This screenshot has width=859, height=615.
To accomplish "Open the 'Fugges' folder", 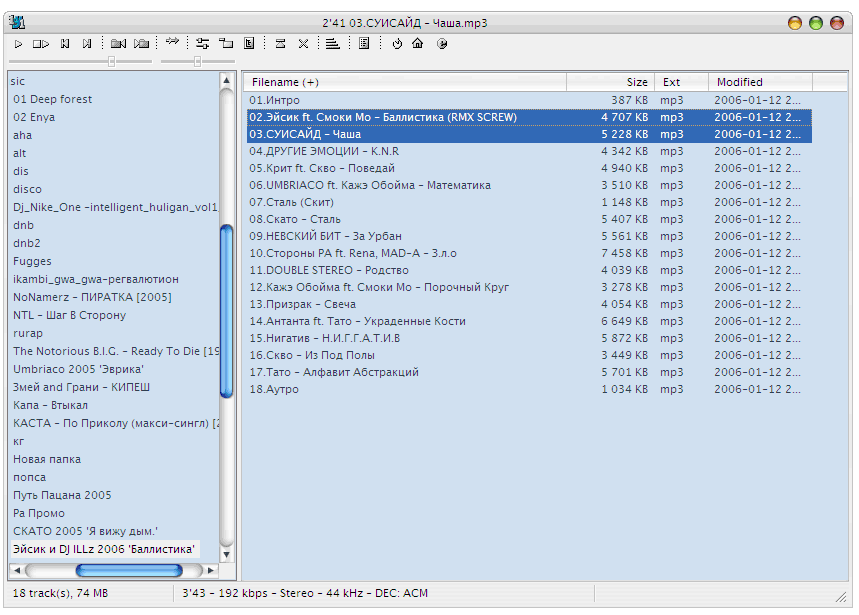I will point(32,261).
